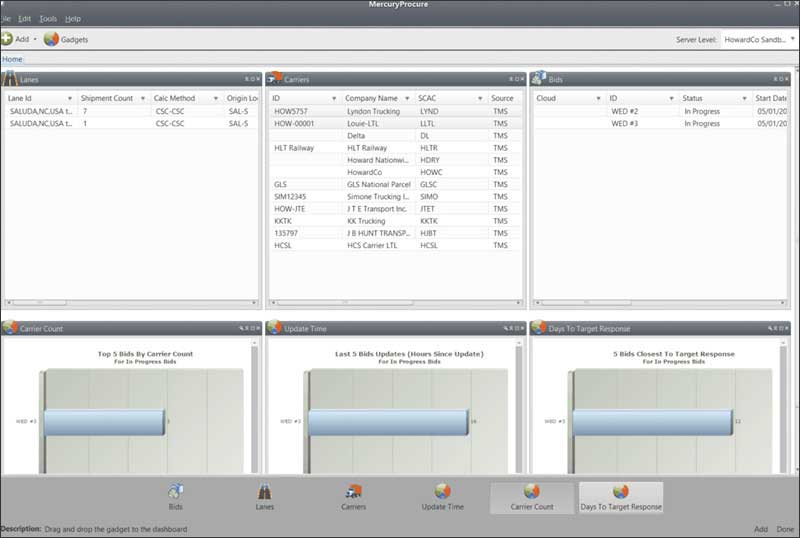Select the Louie-LTL carrier row
The width and height of the screenshot is (800, 538).
[396, 124]
